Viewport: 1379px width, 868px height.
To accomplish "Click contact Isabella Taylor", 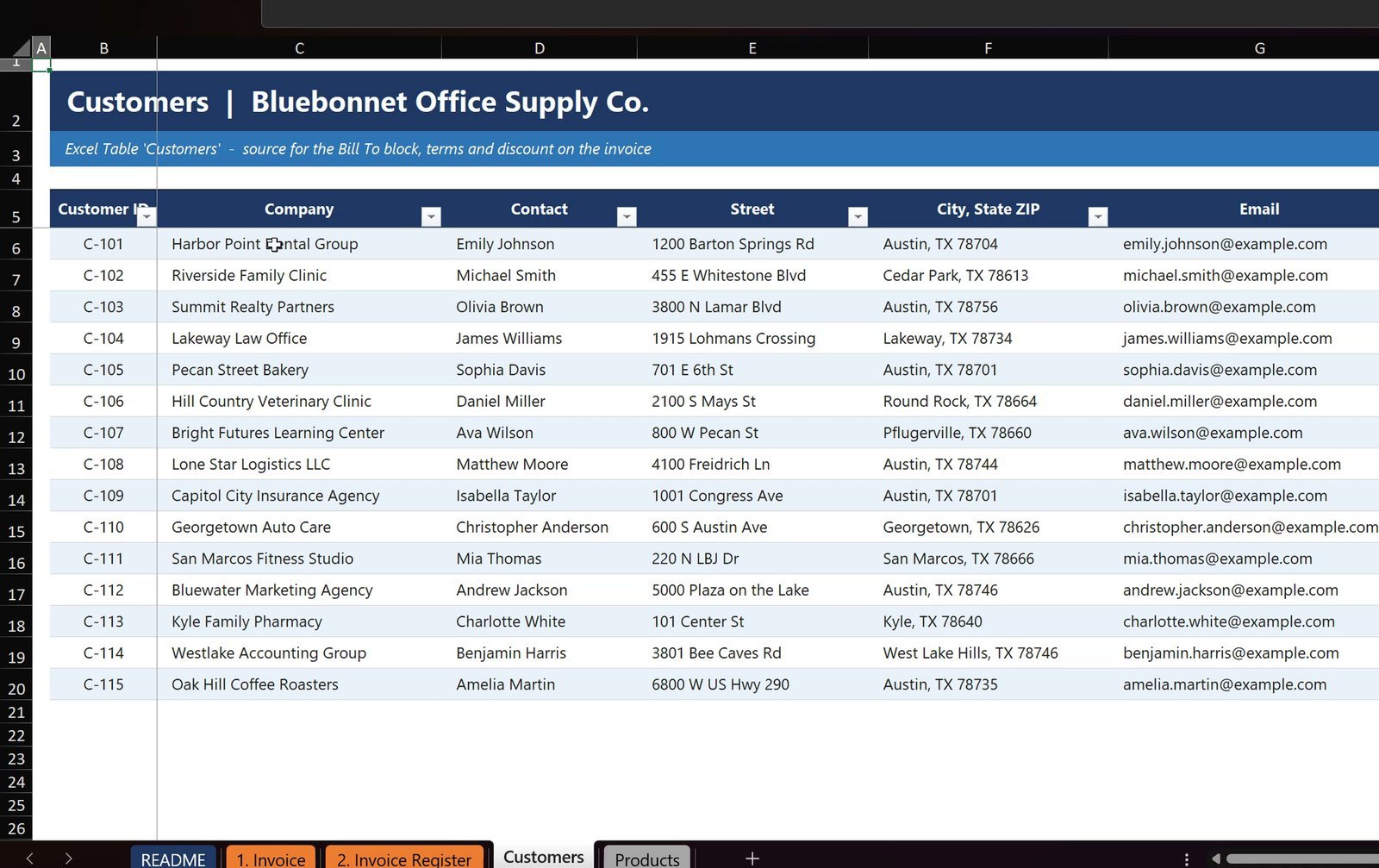I will [540, 496].
